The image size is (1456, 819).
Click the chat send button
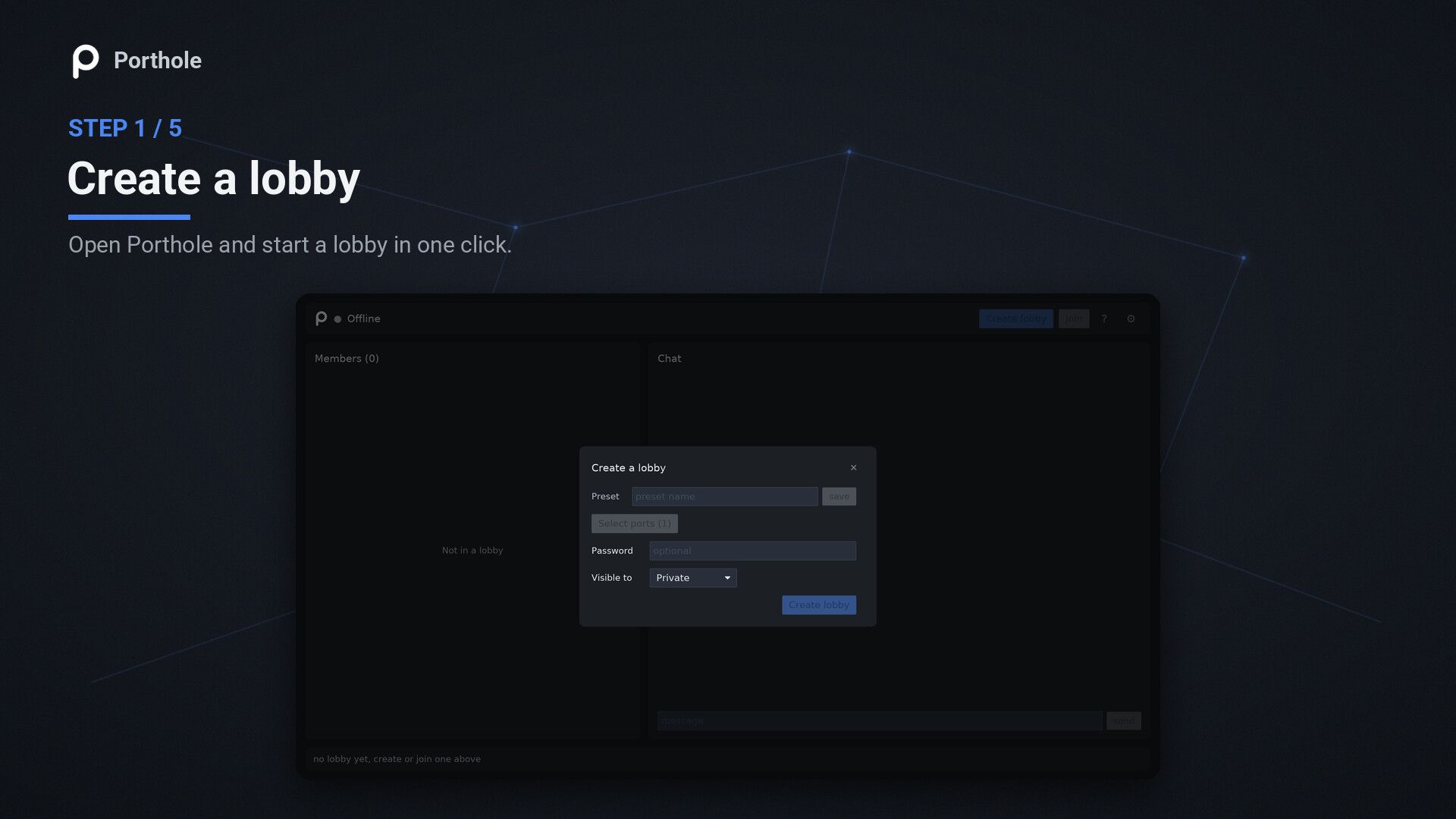[1124, 721]
